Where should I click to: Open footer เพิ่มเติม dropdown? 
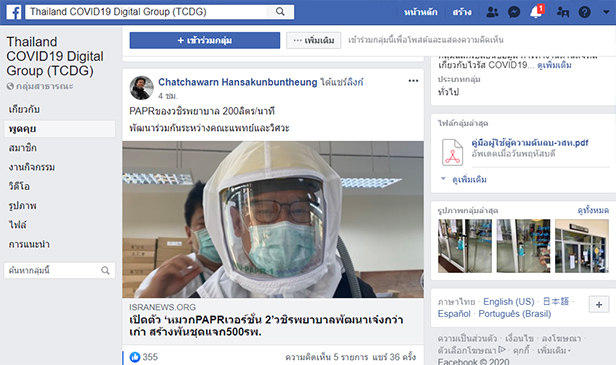(x=554, y=350)
